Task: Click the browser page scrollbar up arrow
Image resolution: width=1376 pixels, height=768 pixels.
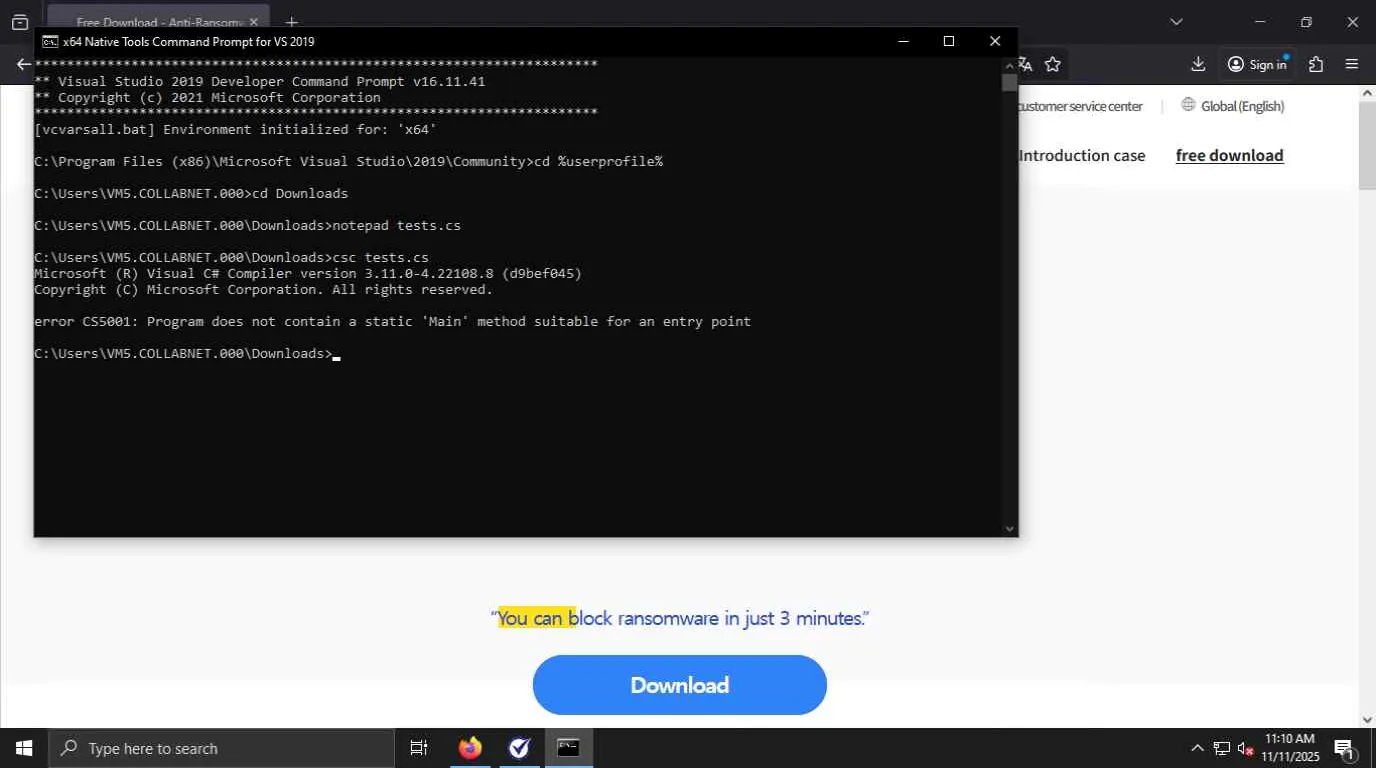Action: 1367,92
